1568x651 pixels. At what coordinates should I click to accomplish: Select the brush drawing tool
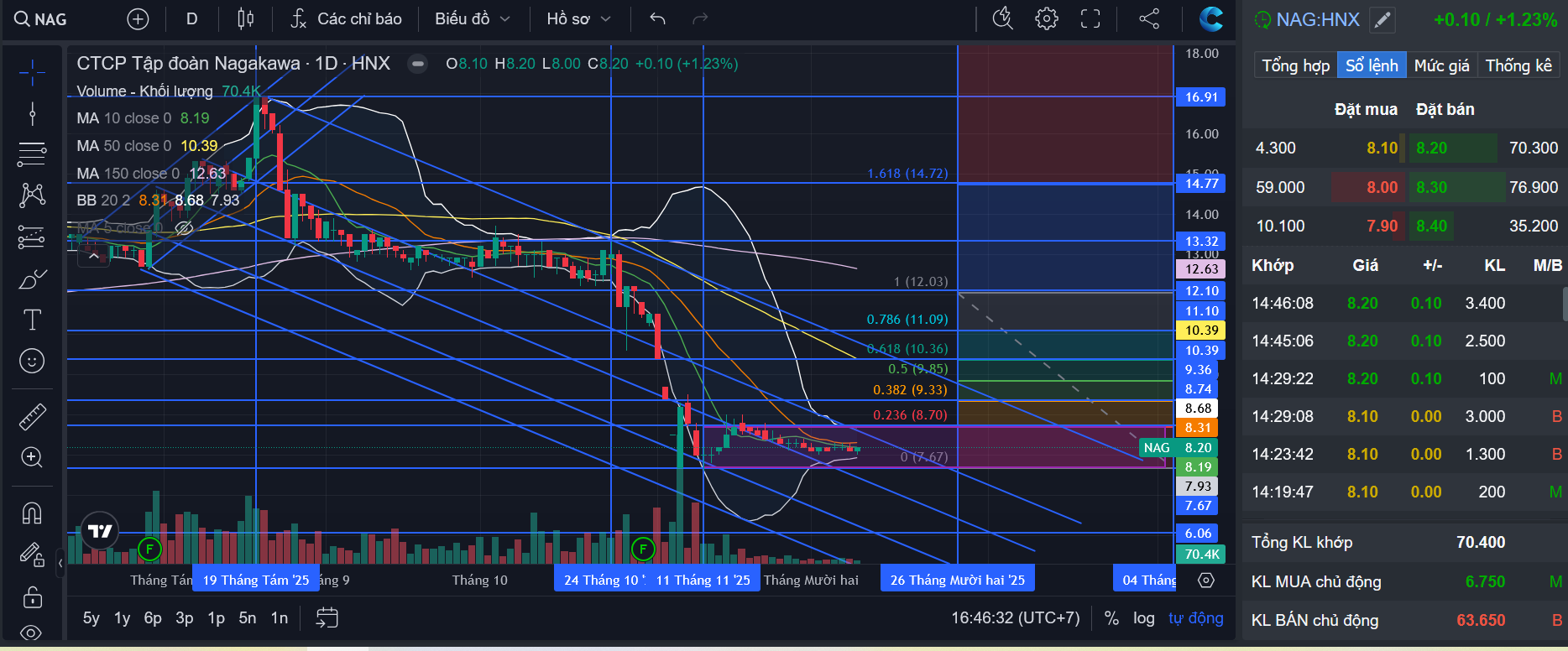click(x=32, y=279)
